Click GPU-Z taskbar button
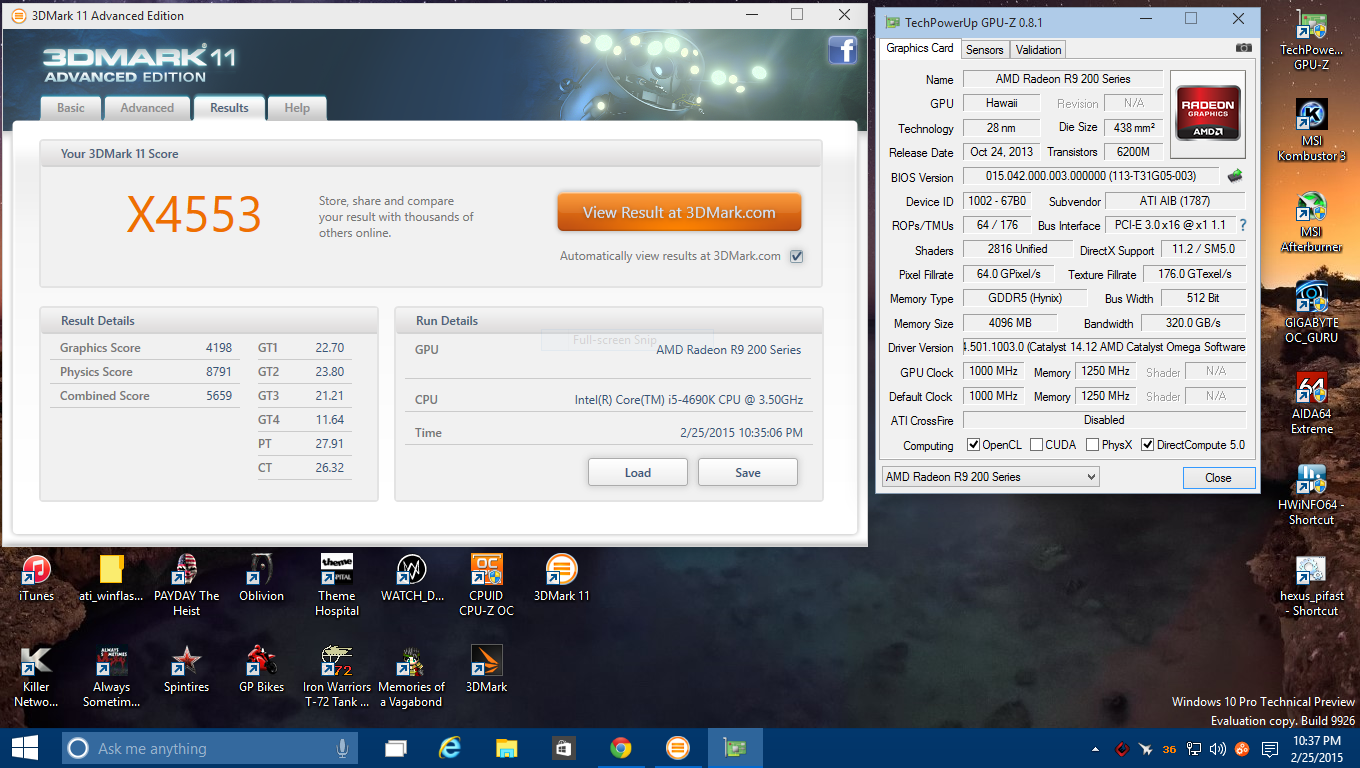Screen dimensions: 1360x768 tap(735, 748)
